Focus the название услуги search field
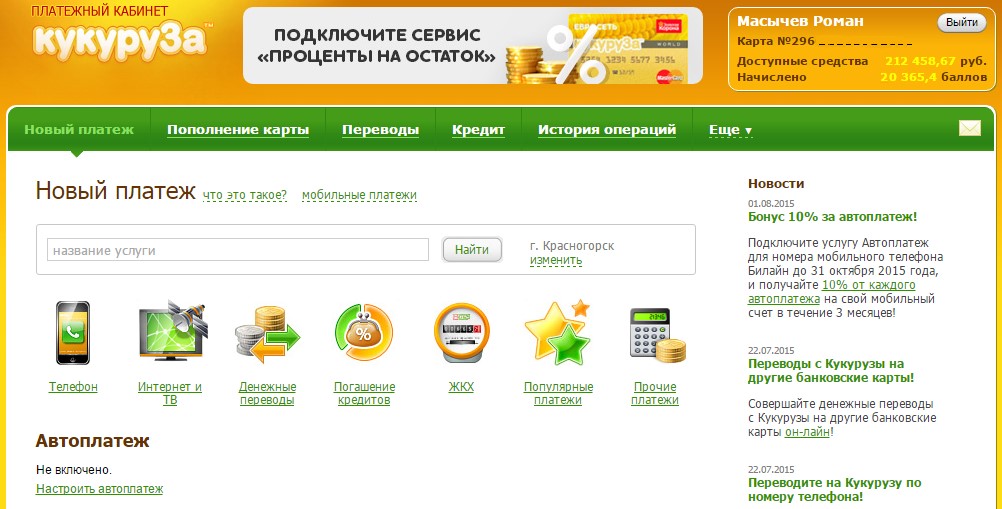This screenshot has width=1002, height=509. coord(238,250)
